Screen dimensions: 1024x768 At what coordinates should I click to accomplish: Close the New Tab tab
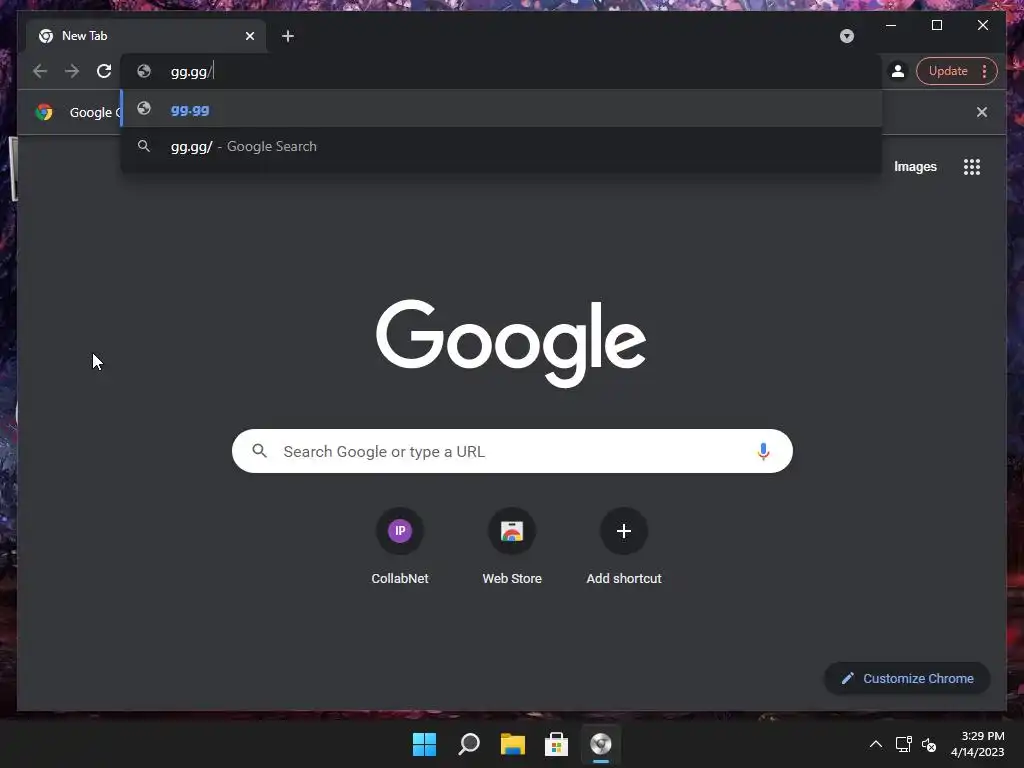pos(249,36)
